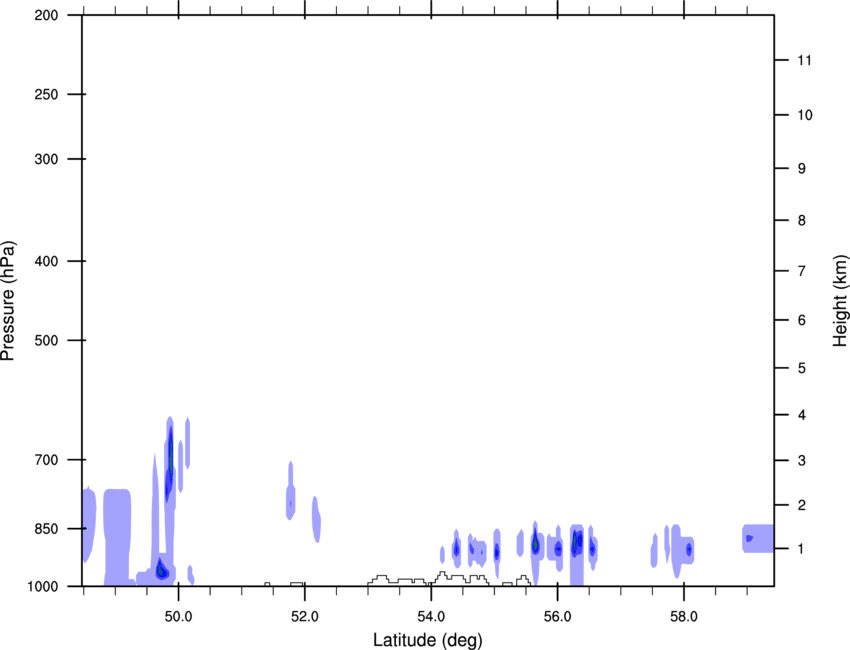Click the terrain outline near 54 degrees
Screen dimensions: 850x650
(428, 579)
